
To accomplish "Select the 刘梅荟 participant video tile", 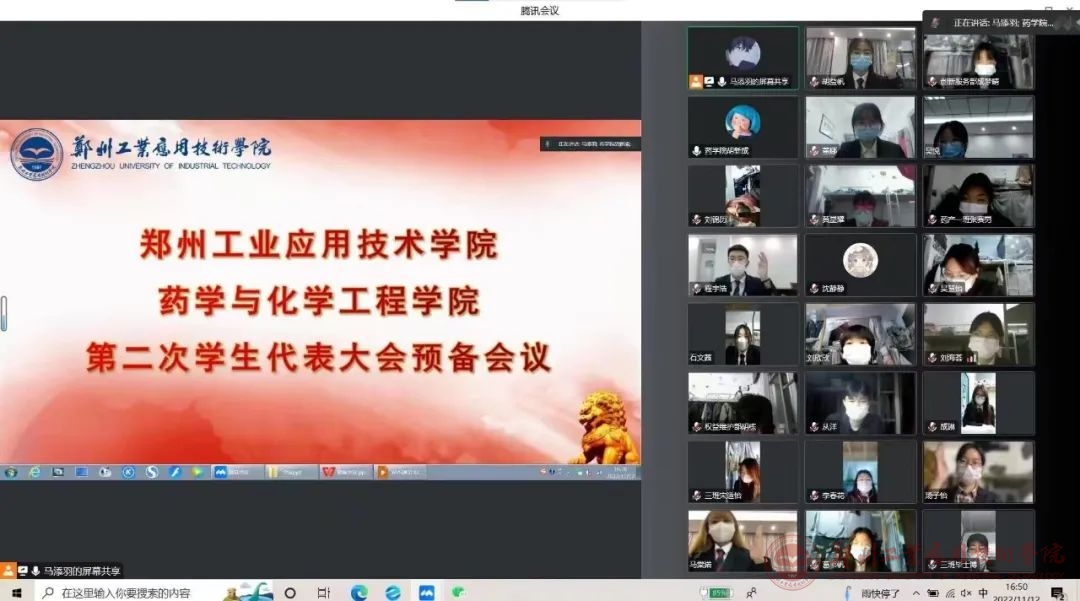I will (x=978, y=334).
